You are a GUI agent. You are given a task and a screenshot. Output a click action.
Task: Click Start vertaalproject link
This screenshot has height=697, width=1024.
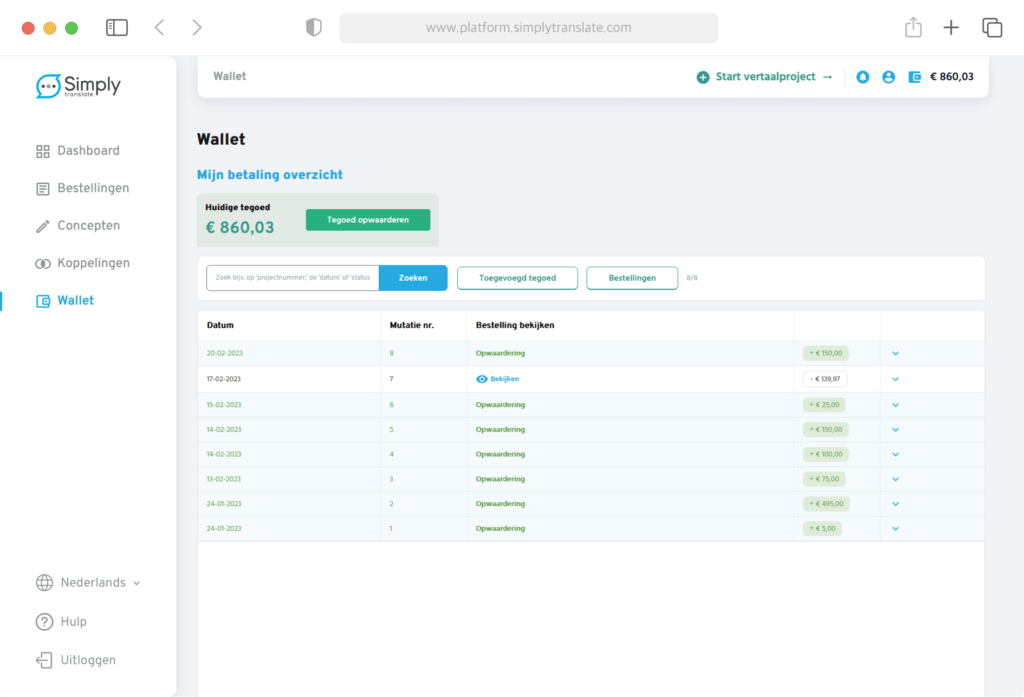(765, 77)
